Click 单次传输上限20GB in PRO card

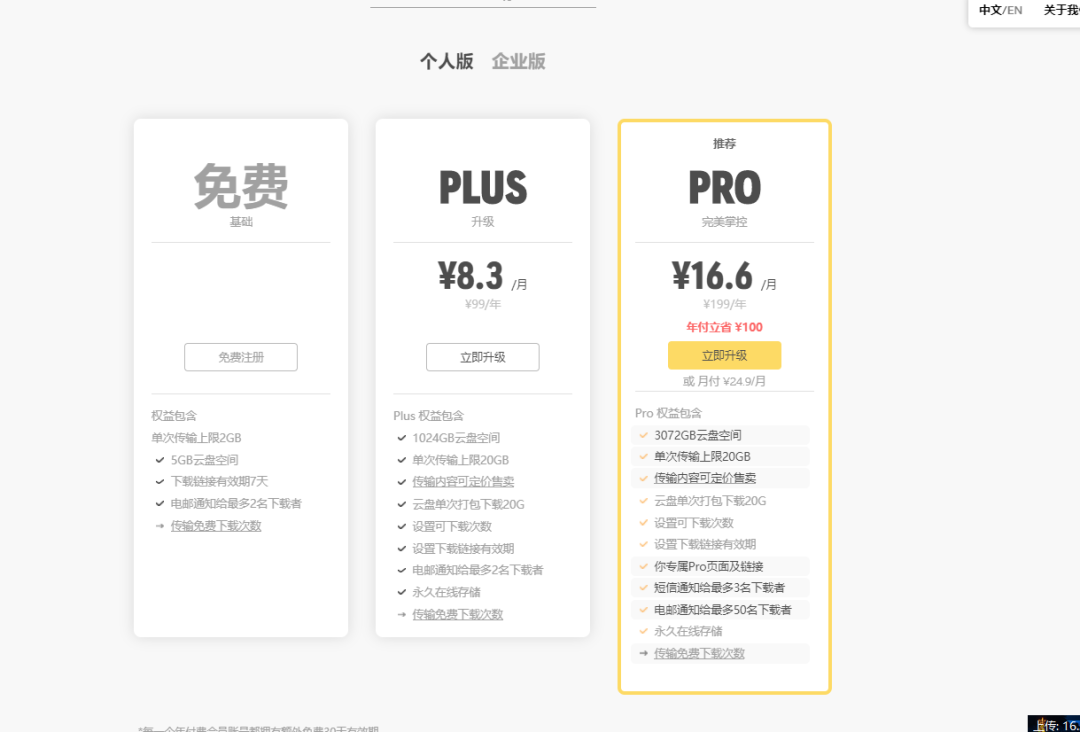click(703, 457)
